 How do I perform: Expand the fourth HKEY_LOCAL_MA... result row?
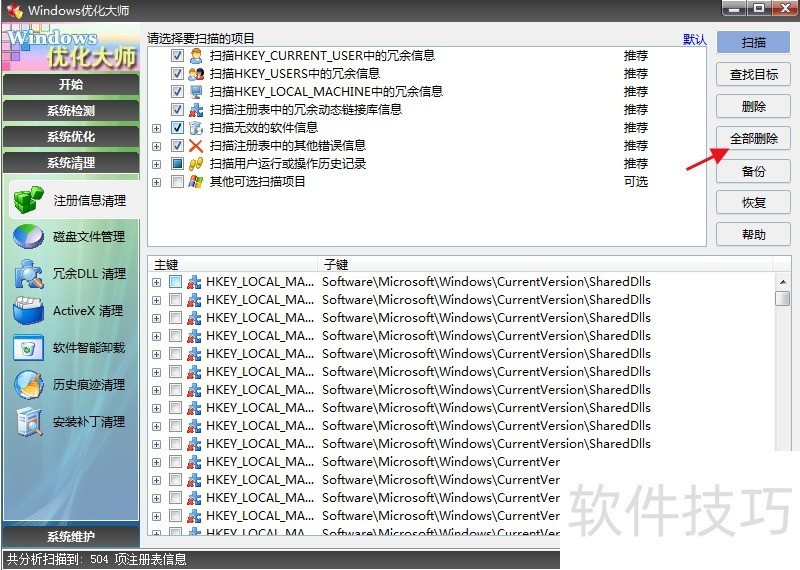click(157, 336)
